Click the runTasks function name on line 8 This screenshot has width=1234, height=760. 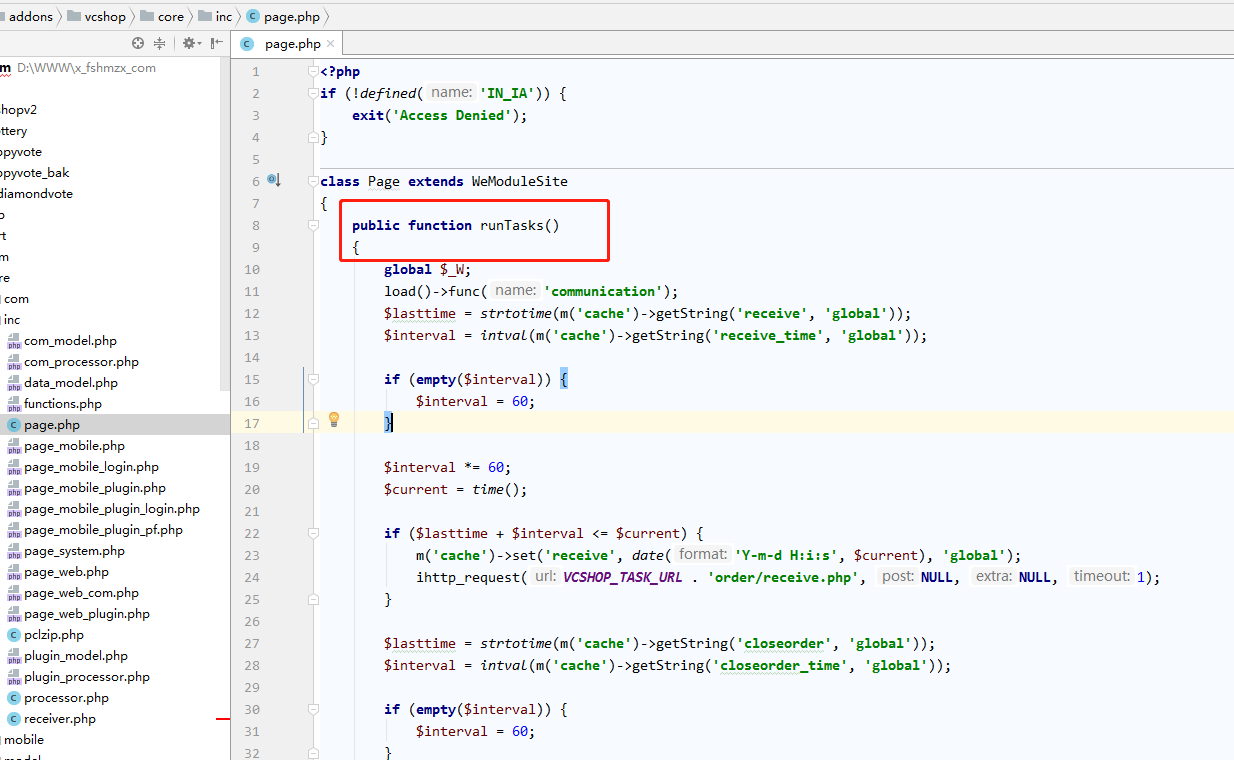coord(511,225)
